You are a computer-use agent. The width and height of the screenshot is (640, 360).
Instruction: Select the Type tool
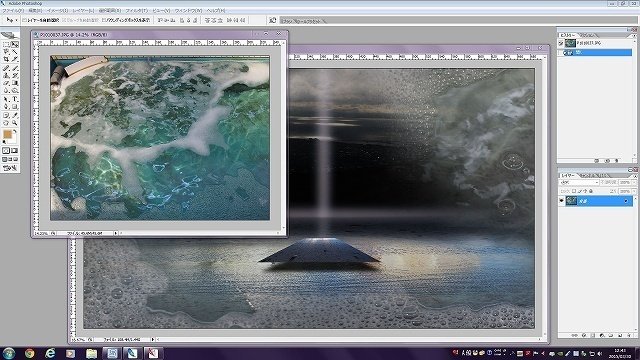pos(15,99)
